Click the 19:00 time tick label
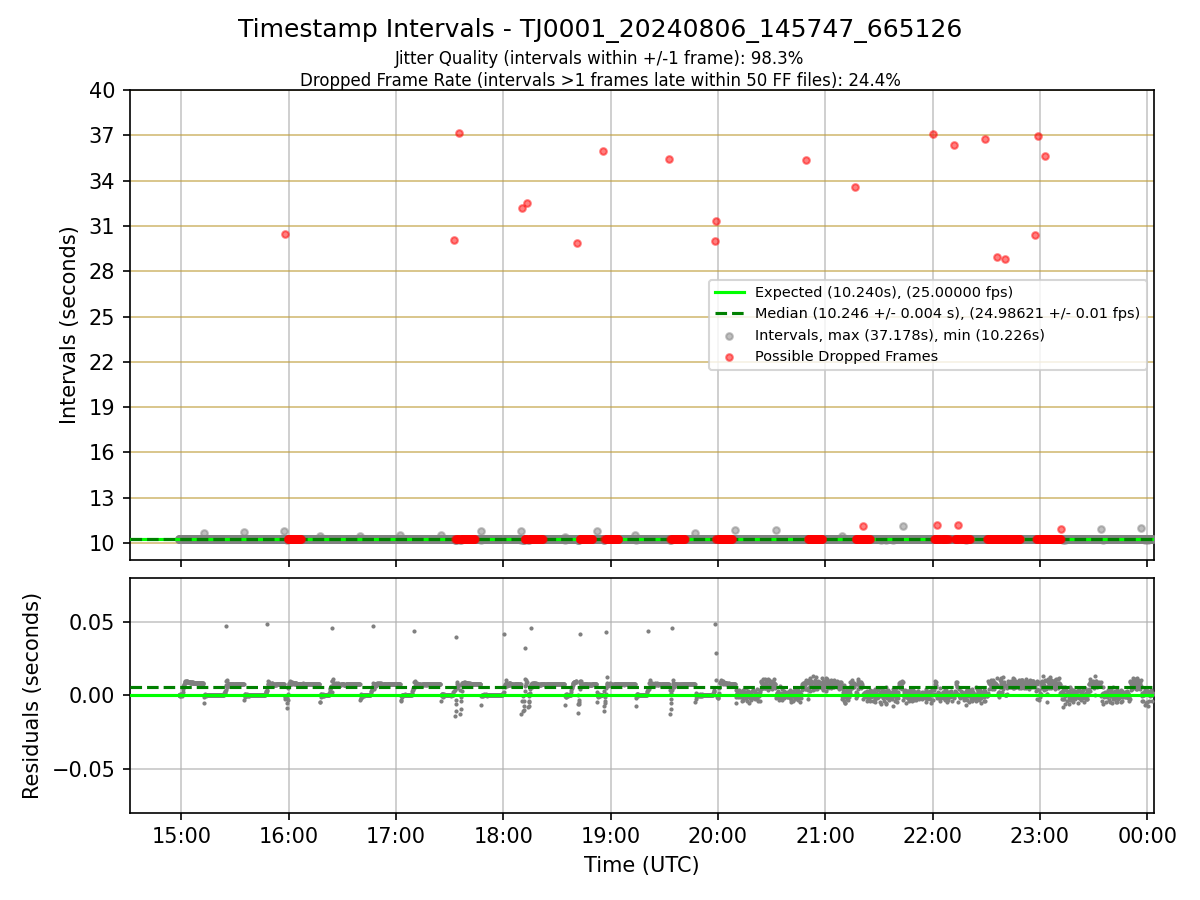 pos(610,835)
